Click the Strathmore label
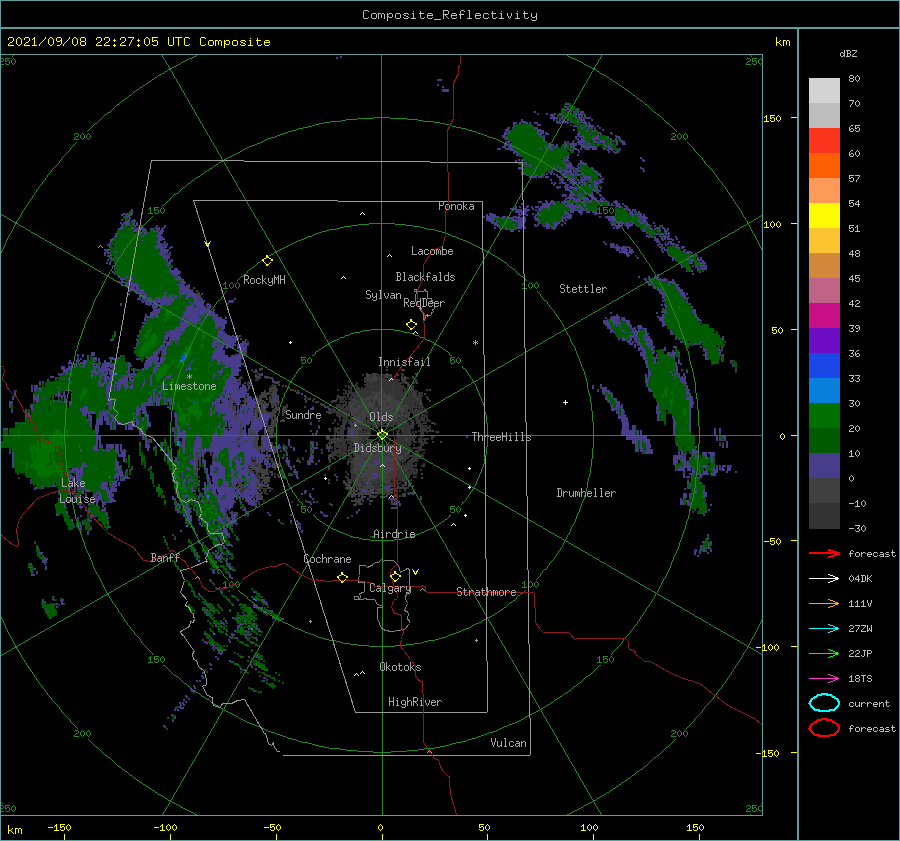Image resolution: width=900 pixels, height=841 pixels. tap(486, 592)
